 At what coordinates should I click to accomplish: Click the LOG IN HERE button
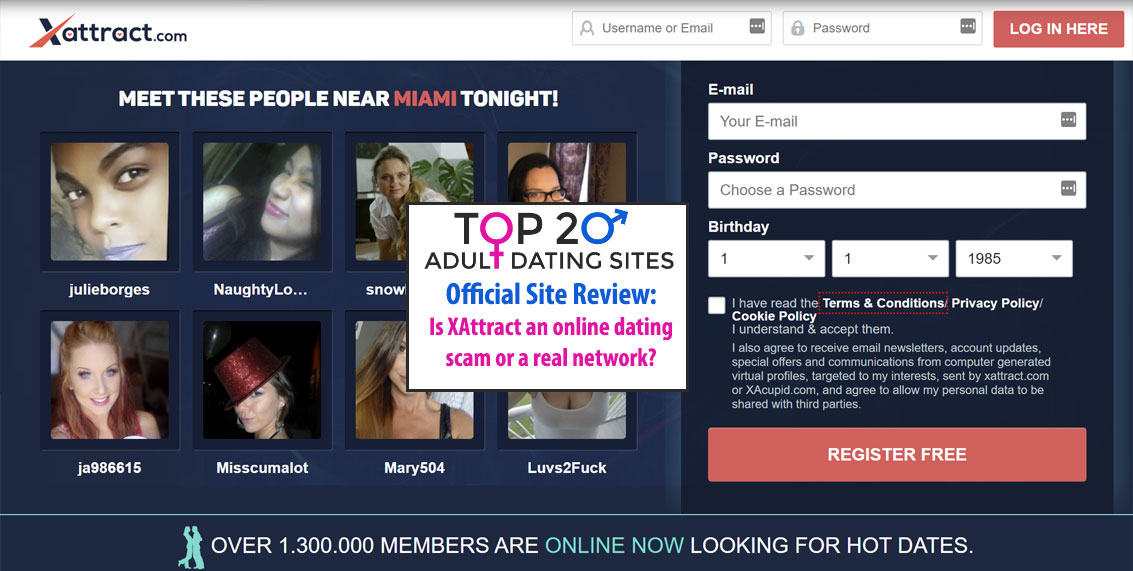tap(1059, 29)
